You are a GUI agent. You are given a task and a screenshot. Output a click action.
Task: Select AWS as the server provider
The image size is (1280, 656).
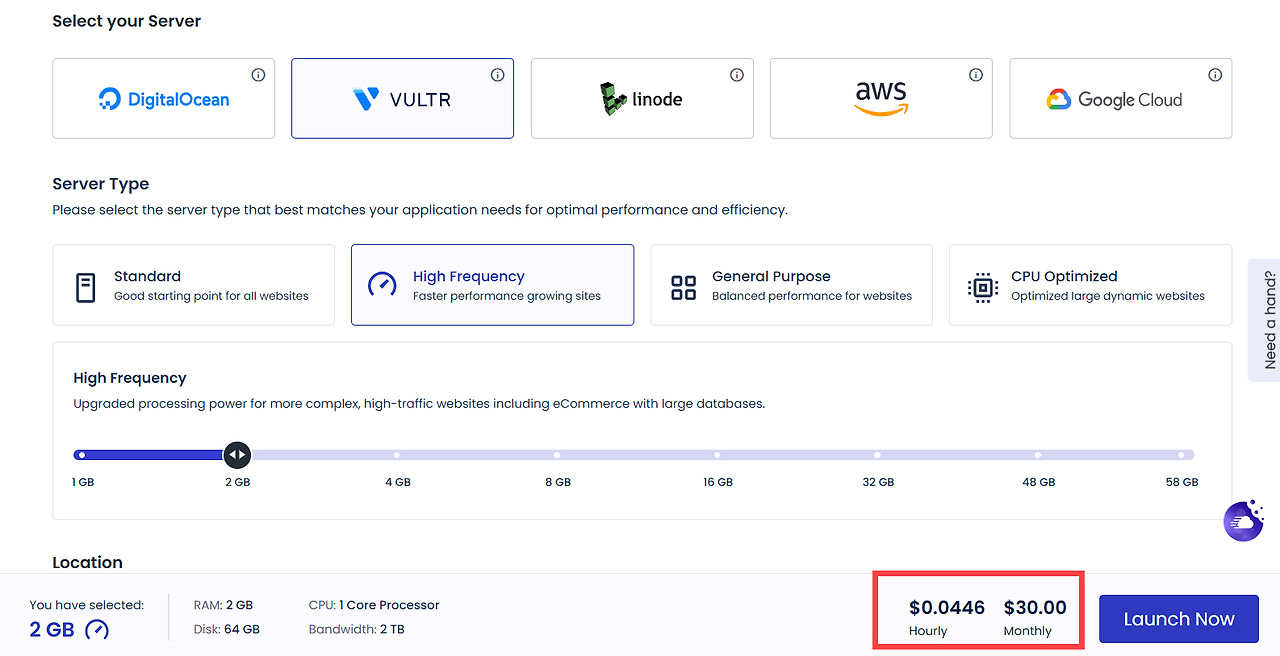(x=880, y=99)
